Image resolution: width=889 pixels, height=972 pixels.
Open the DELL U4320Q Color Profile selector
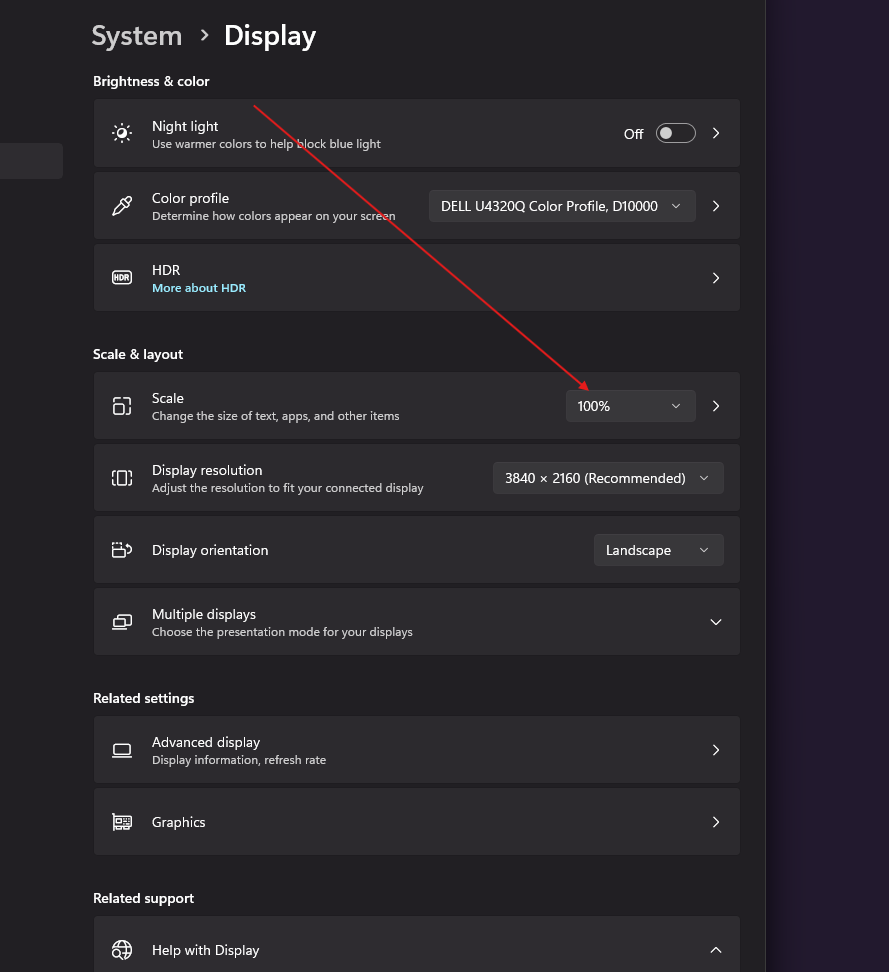(561, 205)
